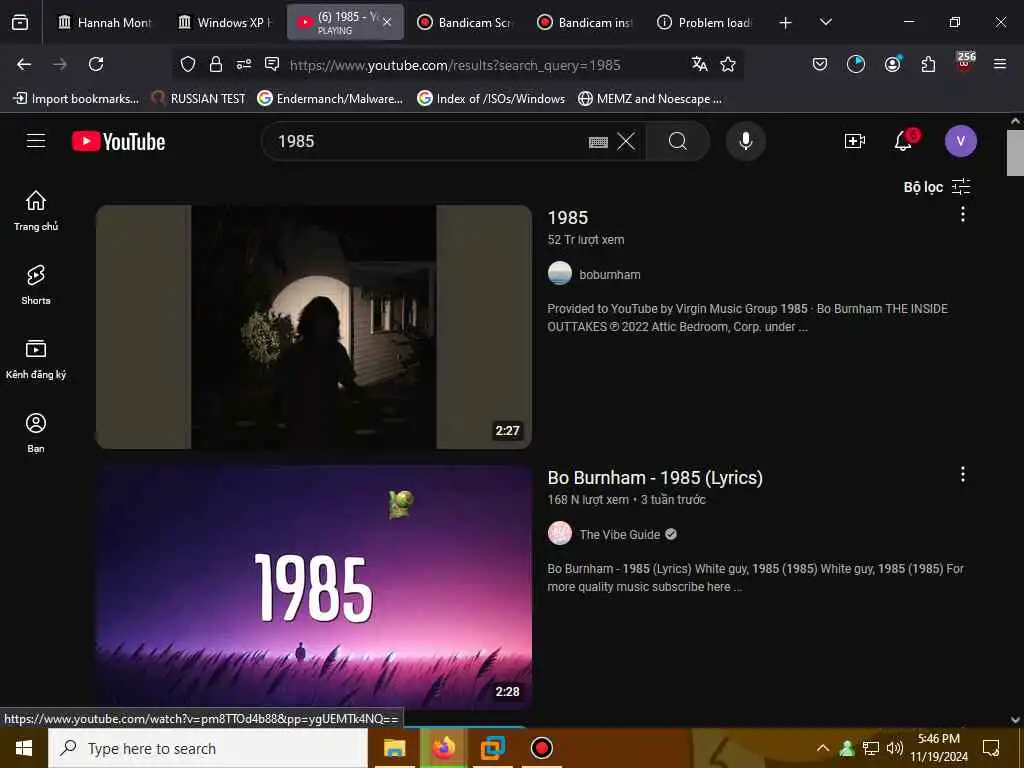Play the purple 1985 lyrics thumbnail

(x=314, y=587)
